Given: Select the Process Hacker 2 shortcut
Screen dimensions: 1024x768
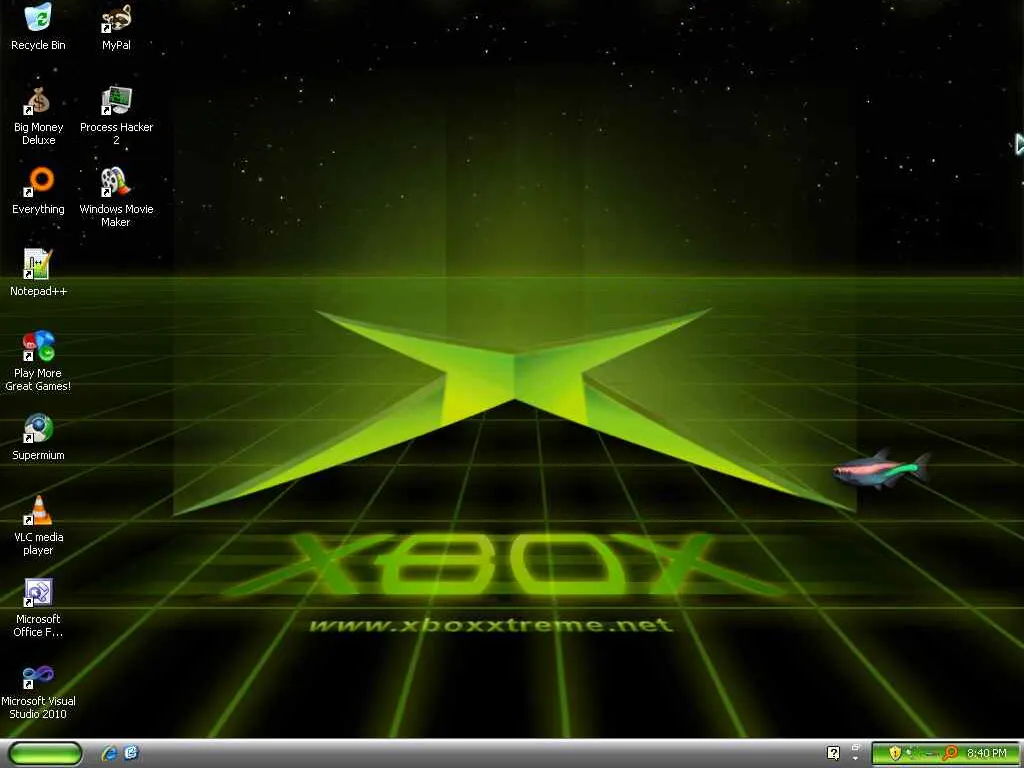Looking at the screenshot, I should point(116,116).
